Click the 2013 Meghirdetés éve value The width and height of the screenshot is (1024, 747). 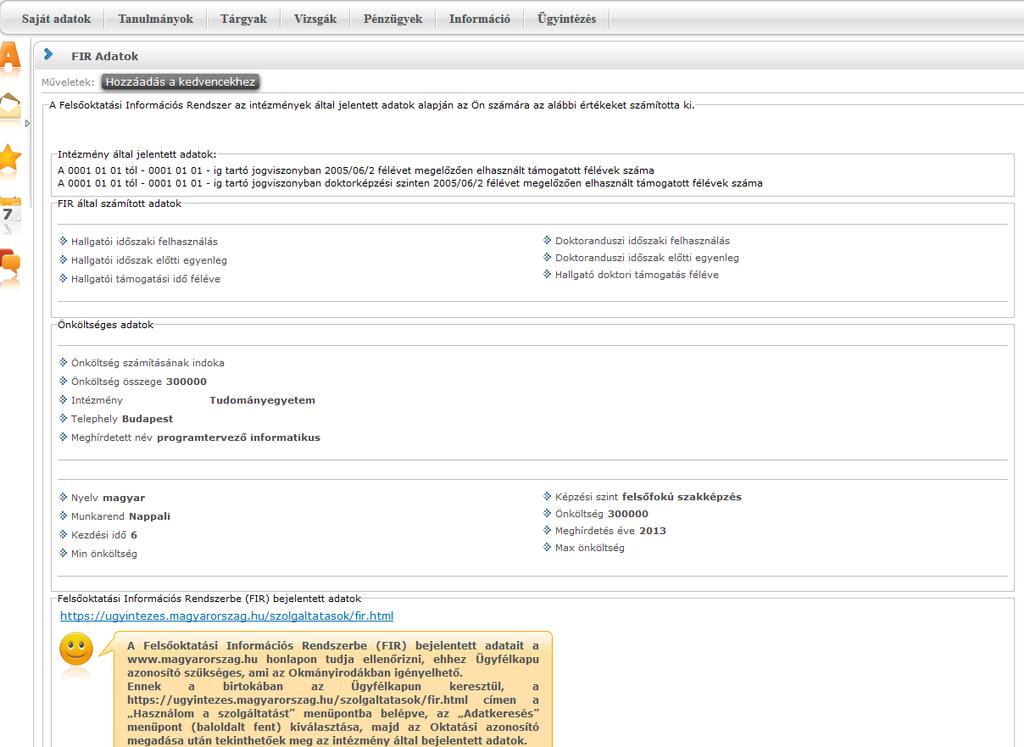pos(652,531)
